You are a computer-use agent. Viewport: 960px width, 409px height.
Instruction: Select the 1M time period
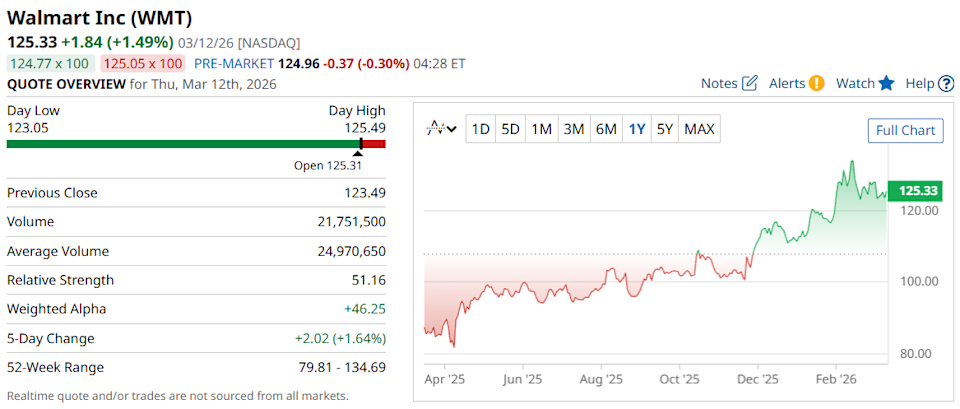(x=541, y=128)
